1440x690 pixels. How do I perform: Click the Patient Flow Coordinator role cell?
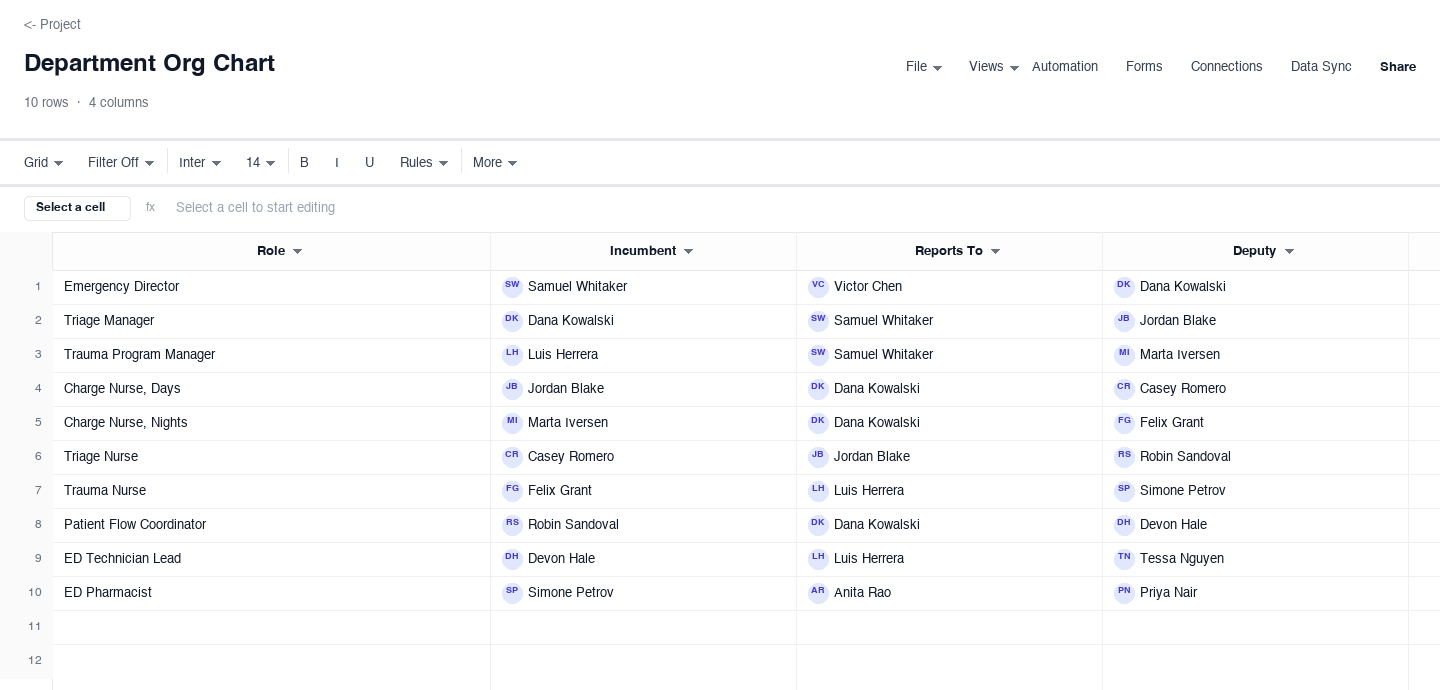[x=271, y=525]
